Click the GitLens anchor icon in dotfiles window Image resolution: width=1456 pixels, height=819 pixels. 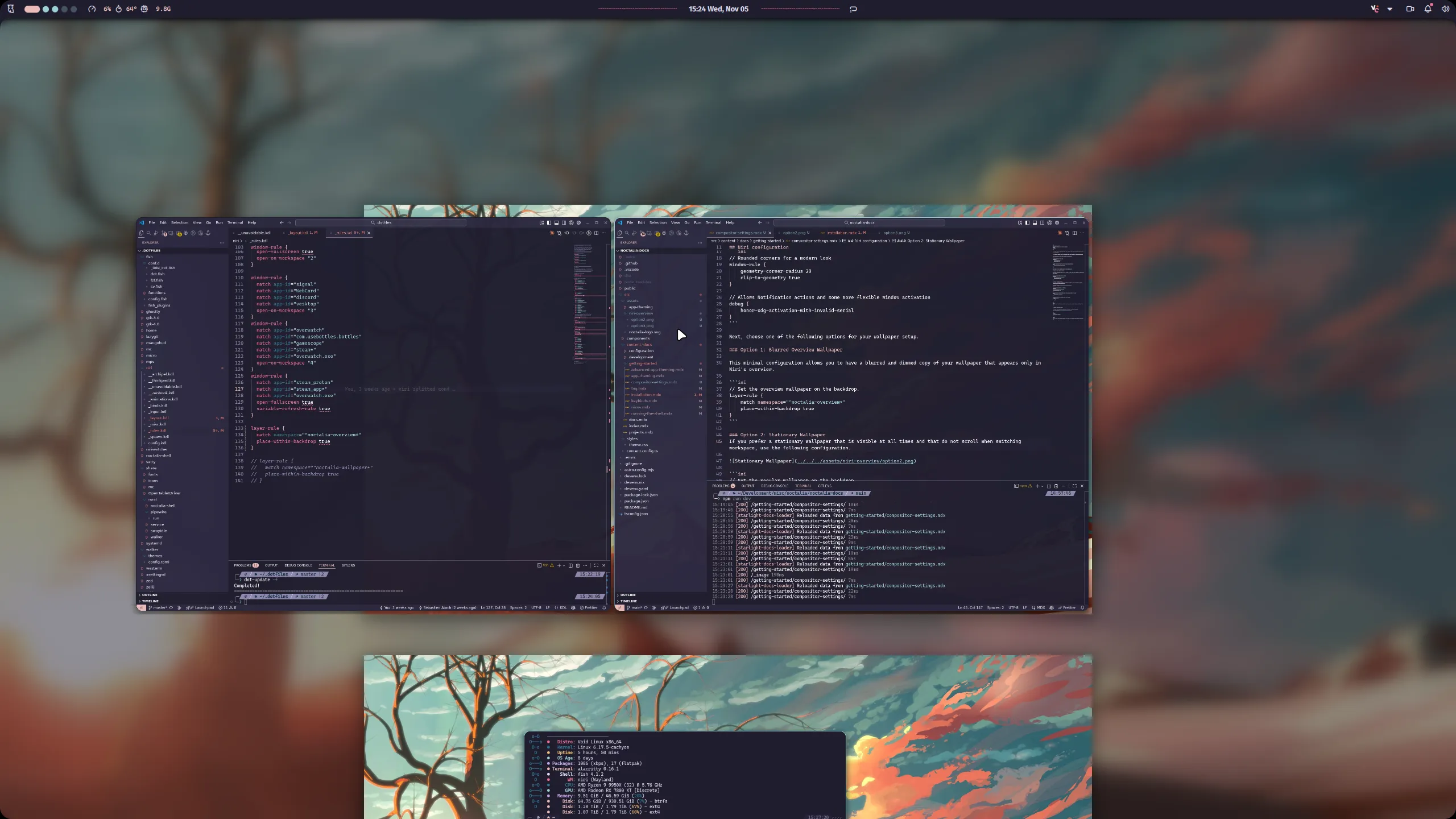point(208,233)
